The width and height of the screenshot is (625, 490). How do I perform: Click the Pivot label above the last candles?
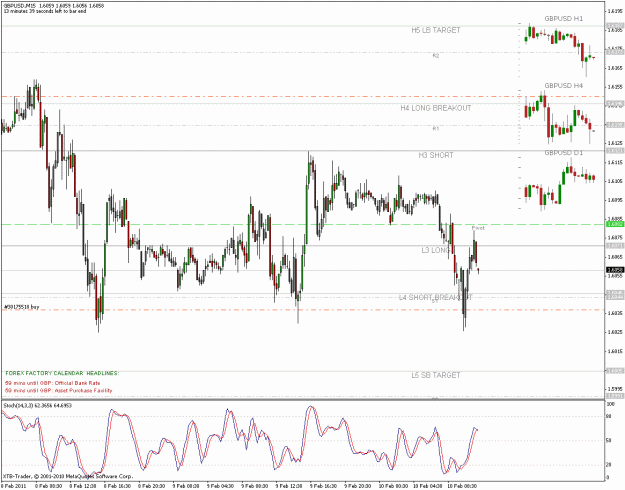coord(478,228)
